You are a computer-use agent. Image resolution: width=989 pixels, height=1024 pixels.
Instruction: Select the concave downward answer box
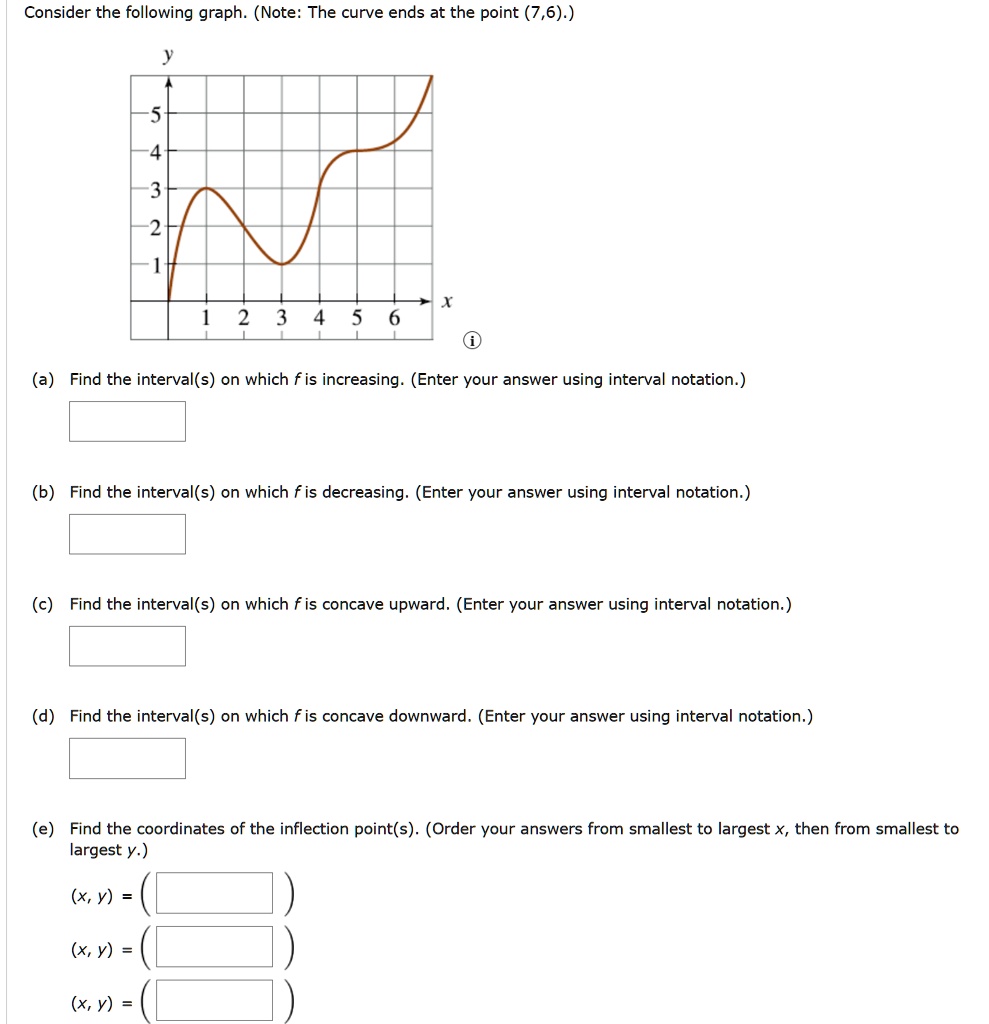(127, 758)
